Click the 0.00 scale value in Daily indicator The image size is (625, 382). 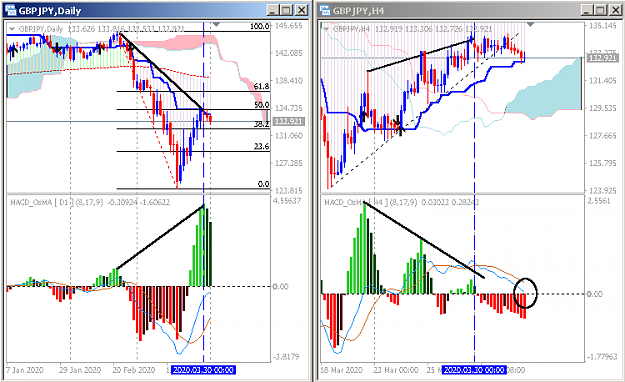(x=281, y=286)
